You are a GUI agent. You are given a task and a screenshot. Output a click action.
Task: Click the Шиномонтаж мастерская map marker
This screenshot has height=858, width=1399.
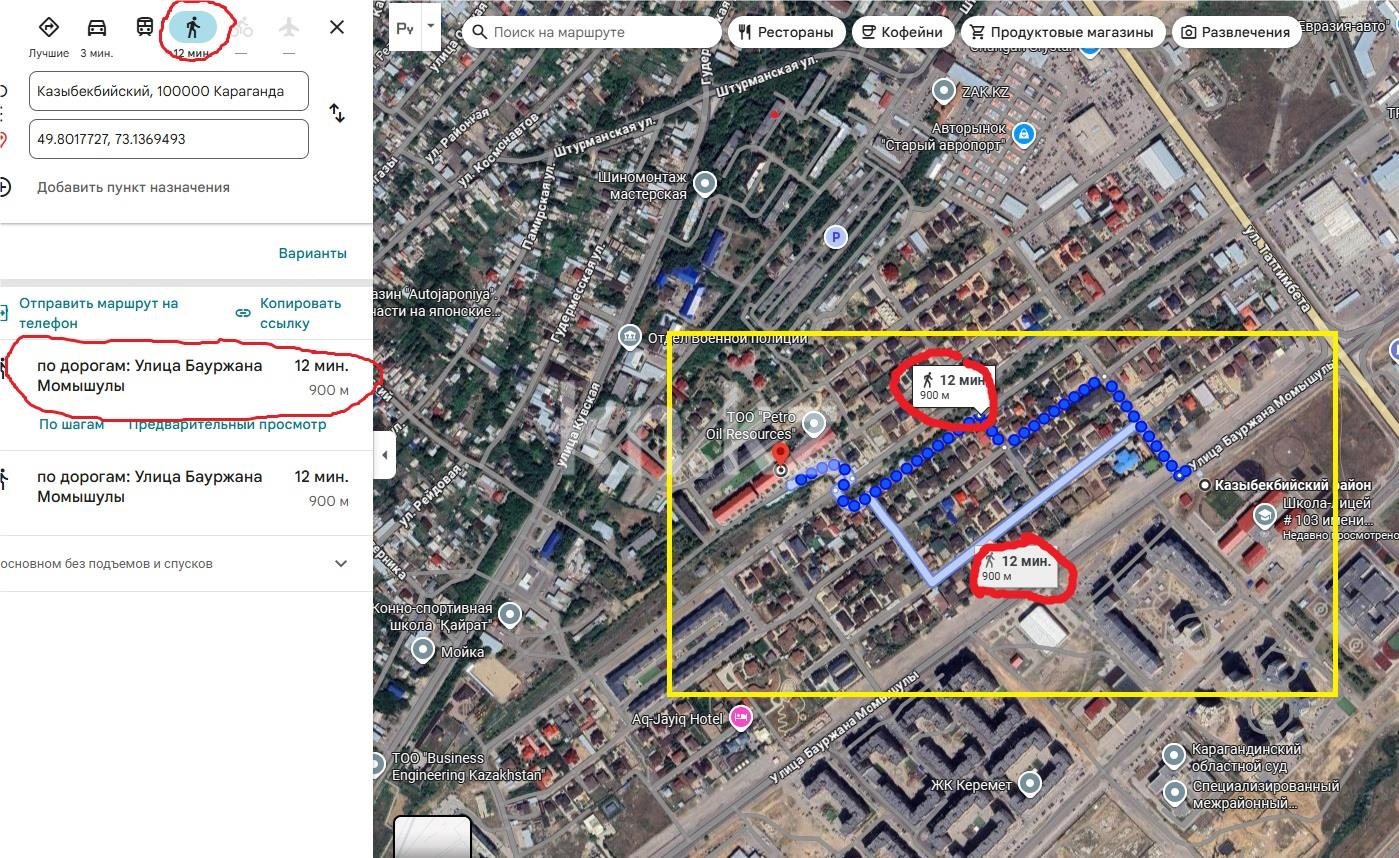(x=706, y=183)
